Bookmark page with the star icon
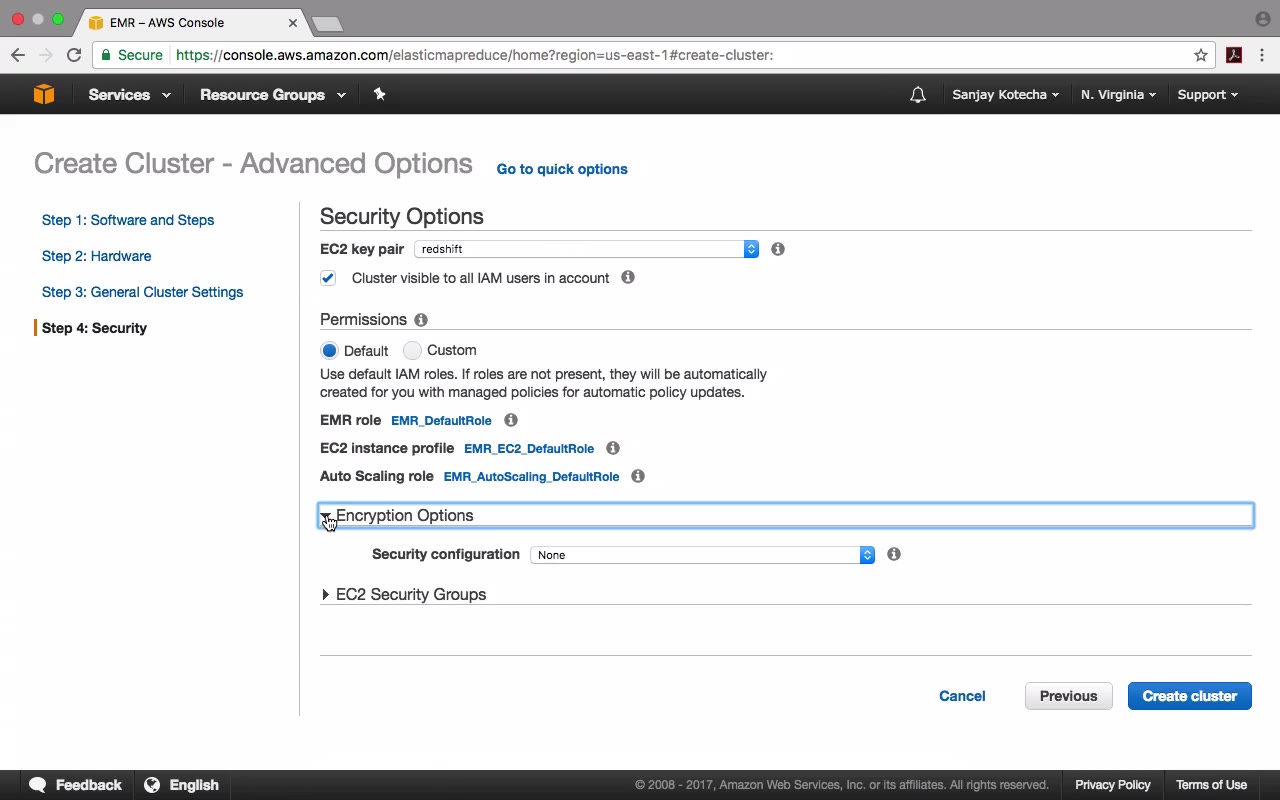 coord(1201,55)
